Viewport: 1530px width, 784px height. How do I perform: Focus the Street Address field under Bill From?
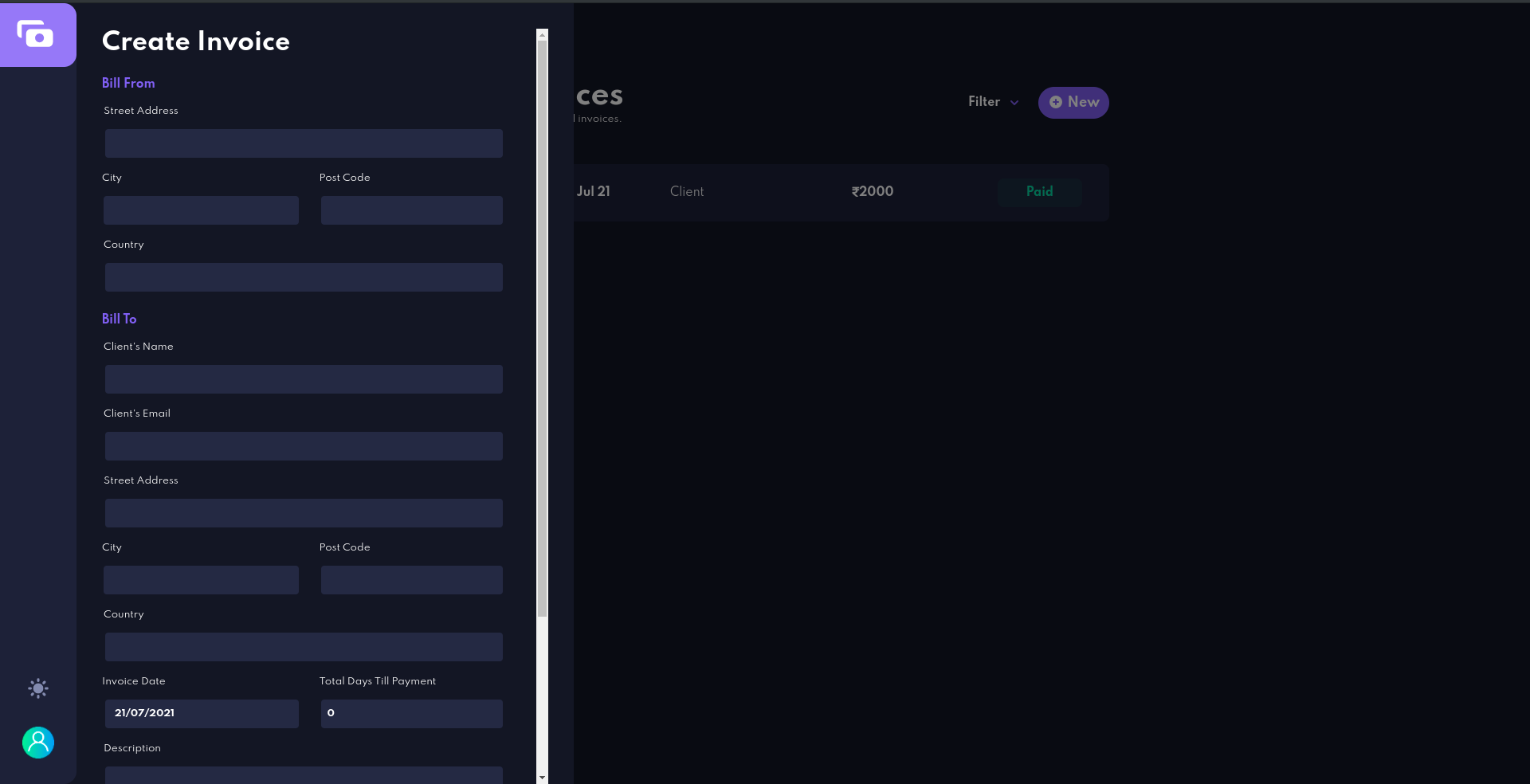pyautogui.click(x=303, y=143)
